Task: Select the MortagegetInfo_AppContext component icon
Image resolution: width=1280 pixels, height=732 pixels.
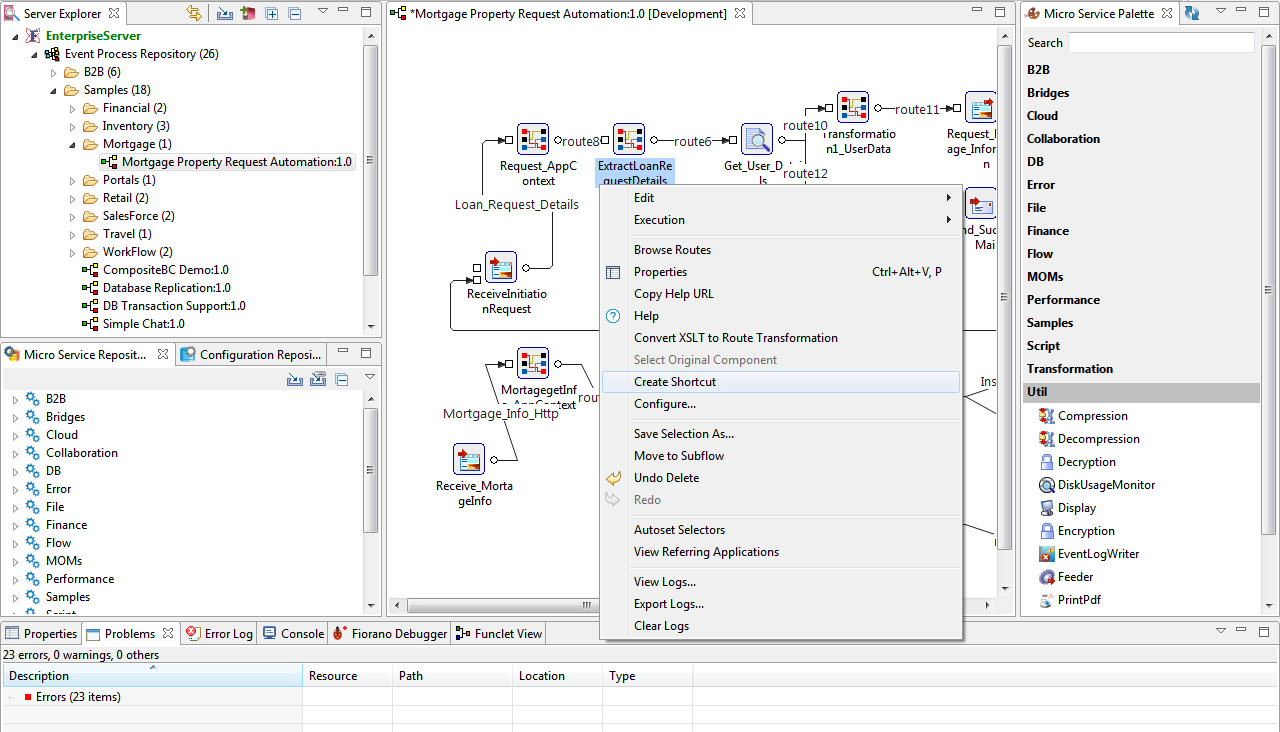Action: pos(533,364)
